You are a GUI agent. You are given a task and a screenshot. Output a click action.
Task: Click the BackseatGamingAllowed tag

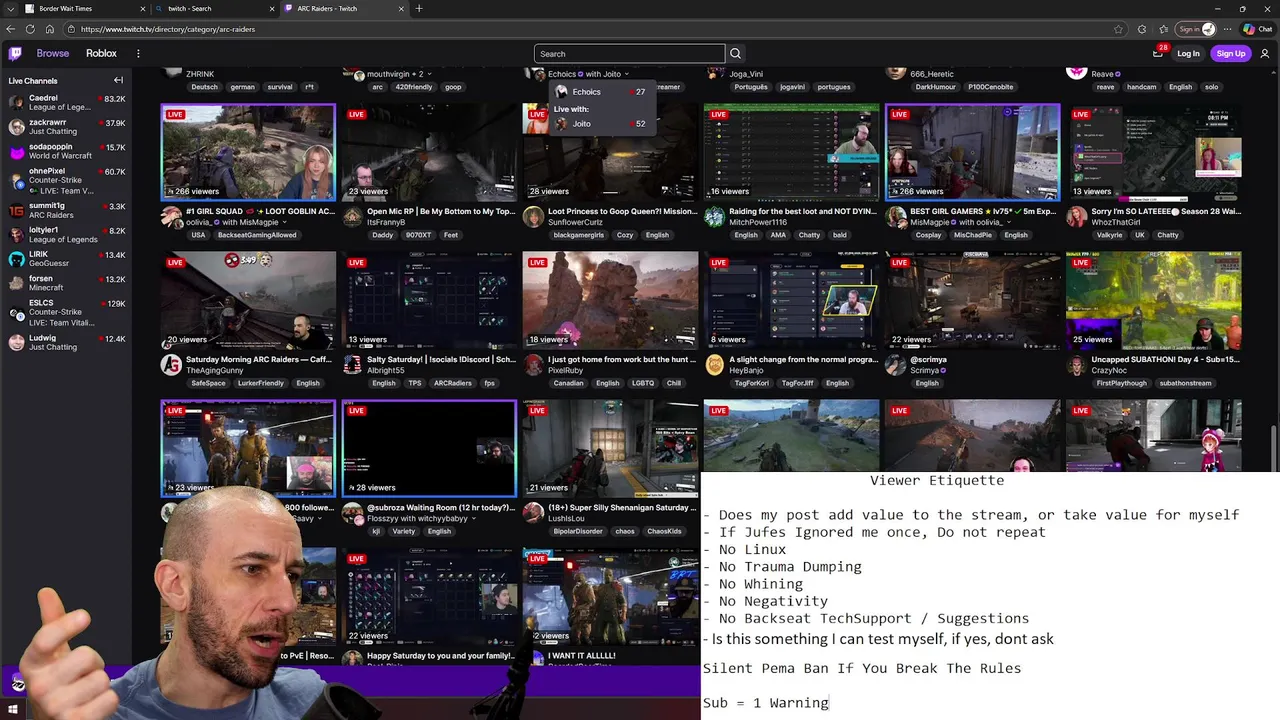257,235
